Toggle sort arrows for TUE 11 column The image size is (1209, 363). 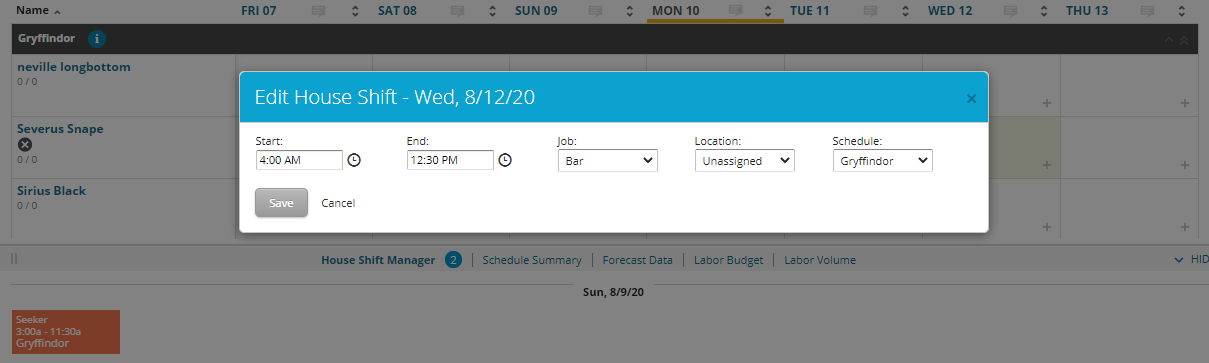(x=904, y=11)
